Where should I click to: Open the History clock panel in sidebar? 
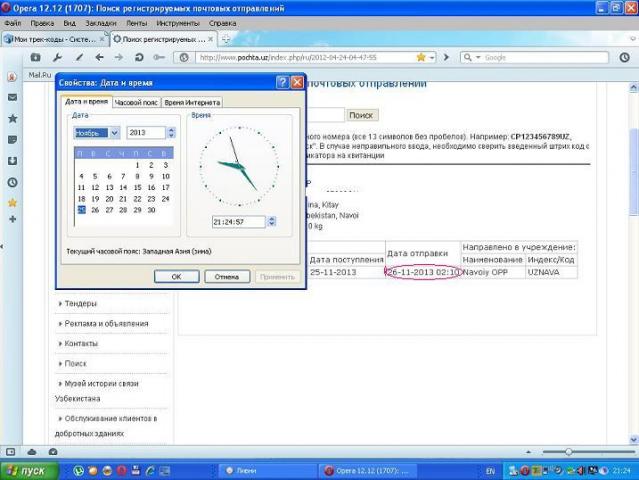click(x=12, y=182)
